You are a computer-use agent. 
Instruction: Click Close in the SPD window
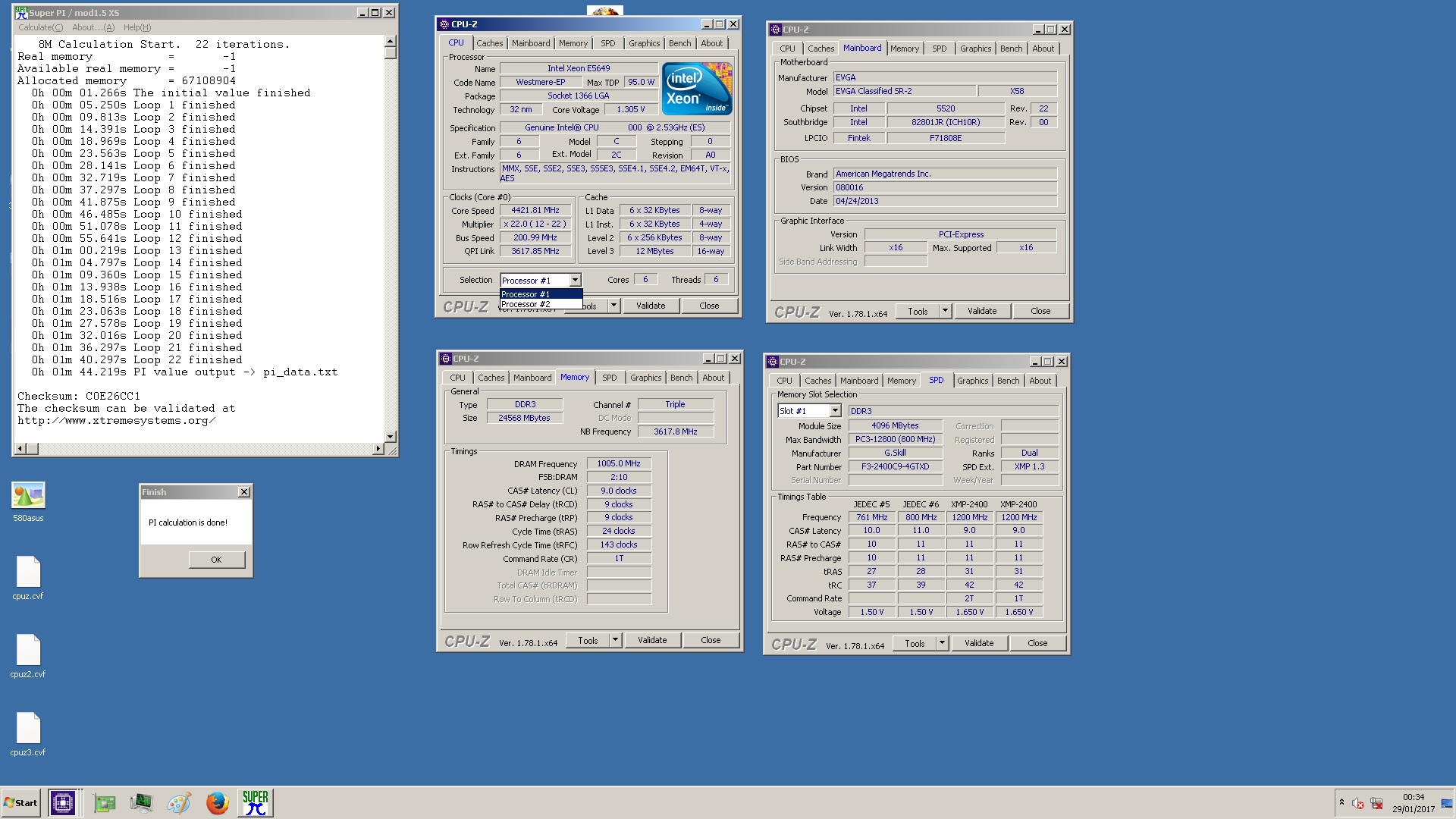(x=1037, y=643)
